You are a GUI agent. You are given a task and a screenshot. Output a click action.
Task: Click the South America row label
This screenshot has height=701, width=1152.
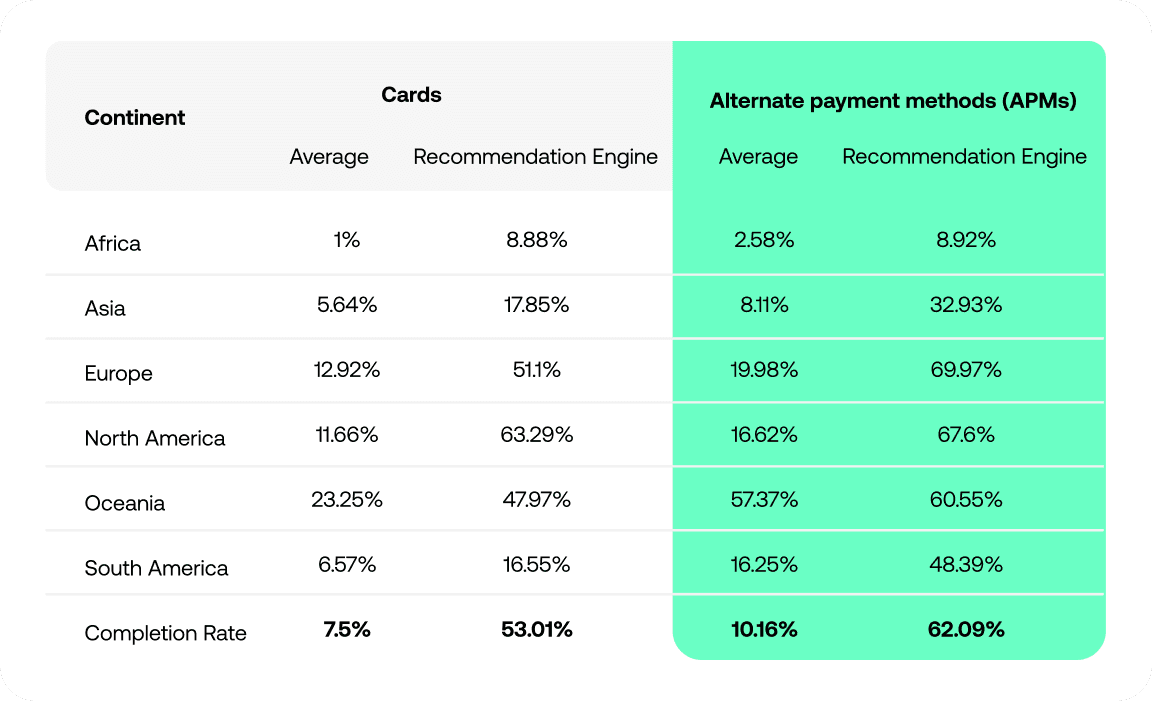tap(156, 569)
